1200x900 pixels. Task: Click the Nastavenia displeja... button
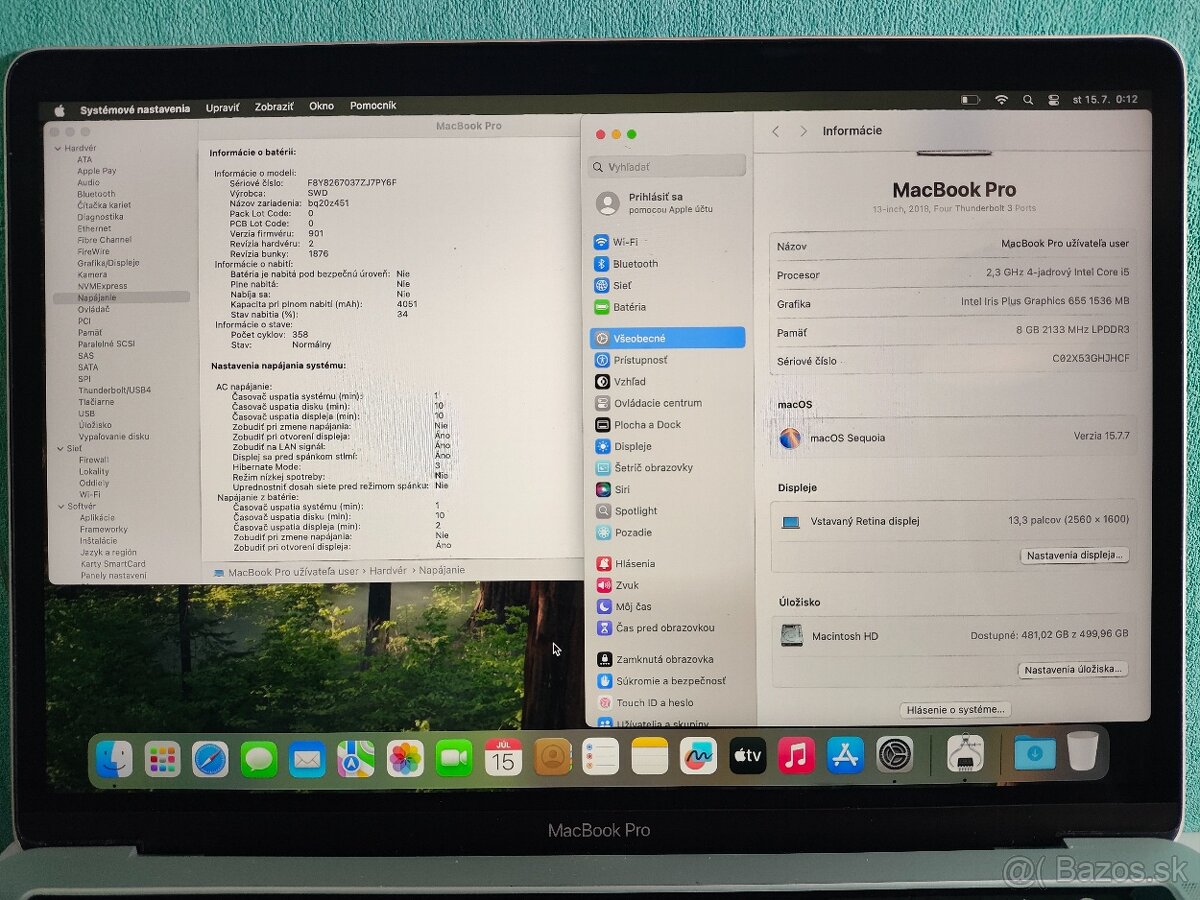[1075, 555]
